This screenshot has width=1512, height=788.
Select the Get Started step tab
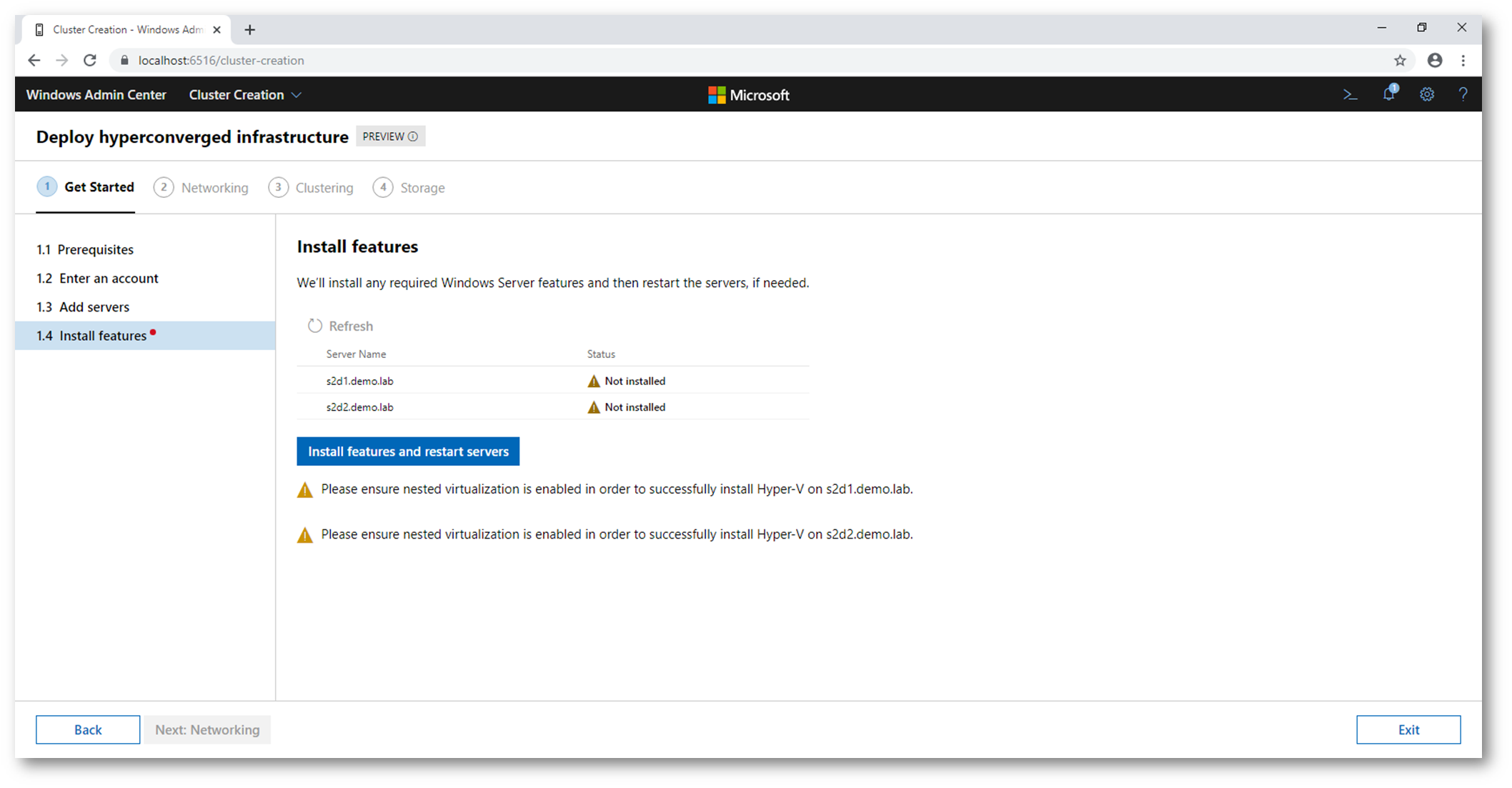(86, 187)
